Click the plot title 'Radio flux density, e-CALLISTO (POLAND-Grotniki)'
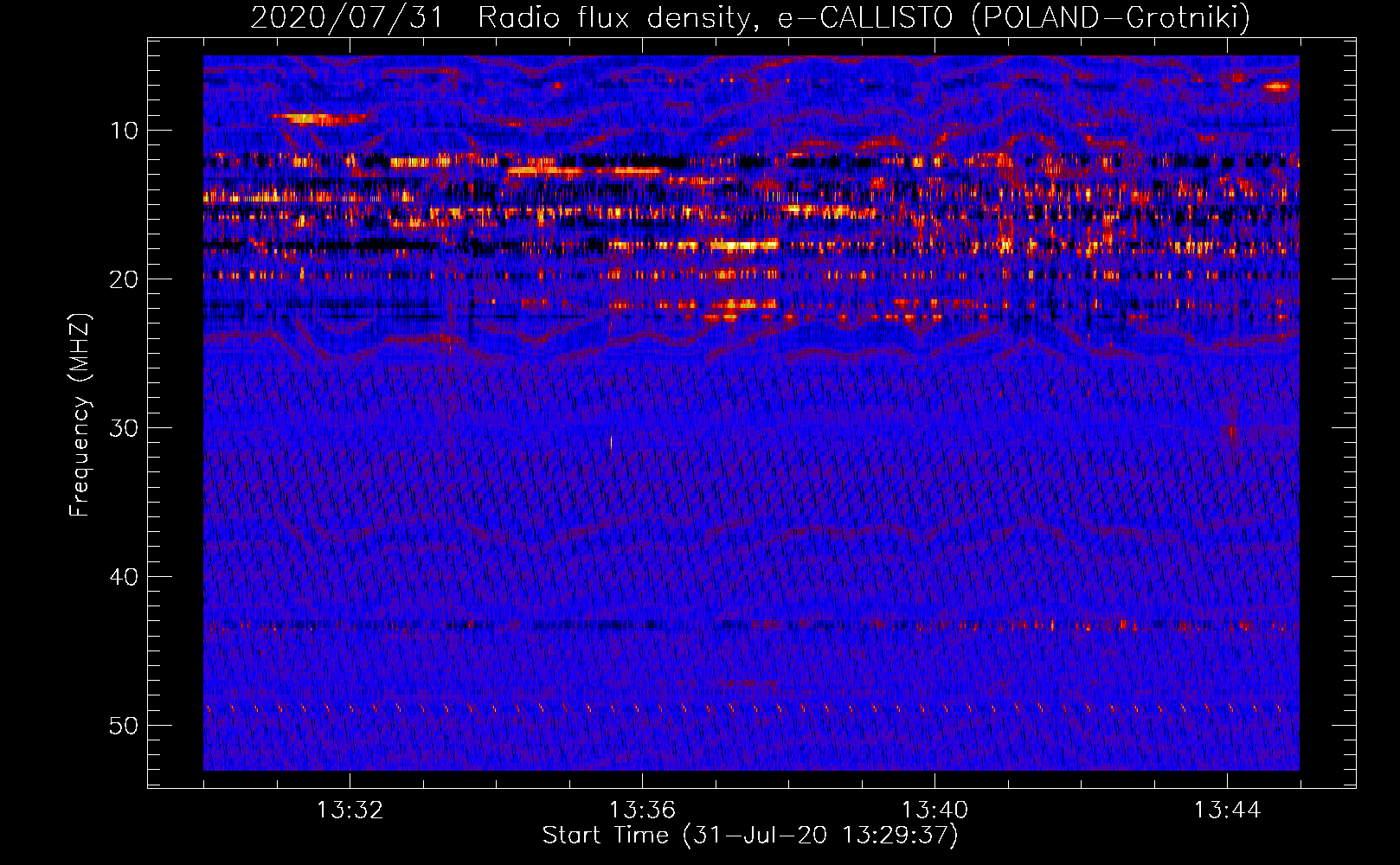 [864, 17]
